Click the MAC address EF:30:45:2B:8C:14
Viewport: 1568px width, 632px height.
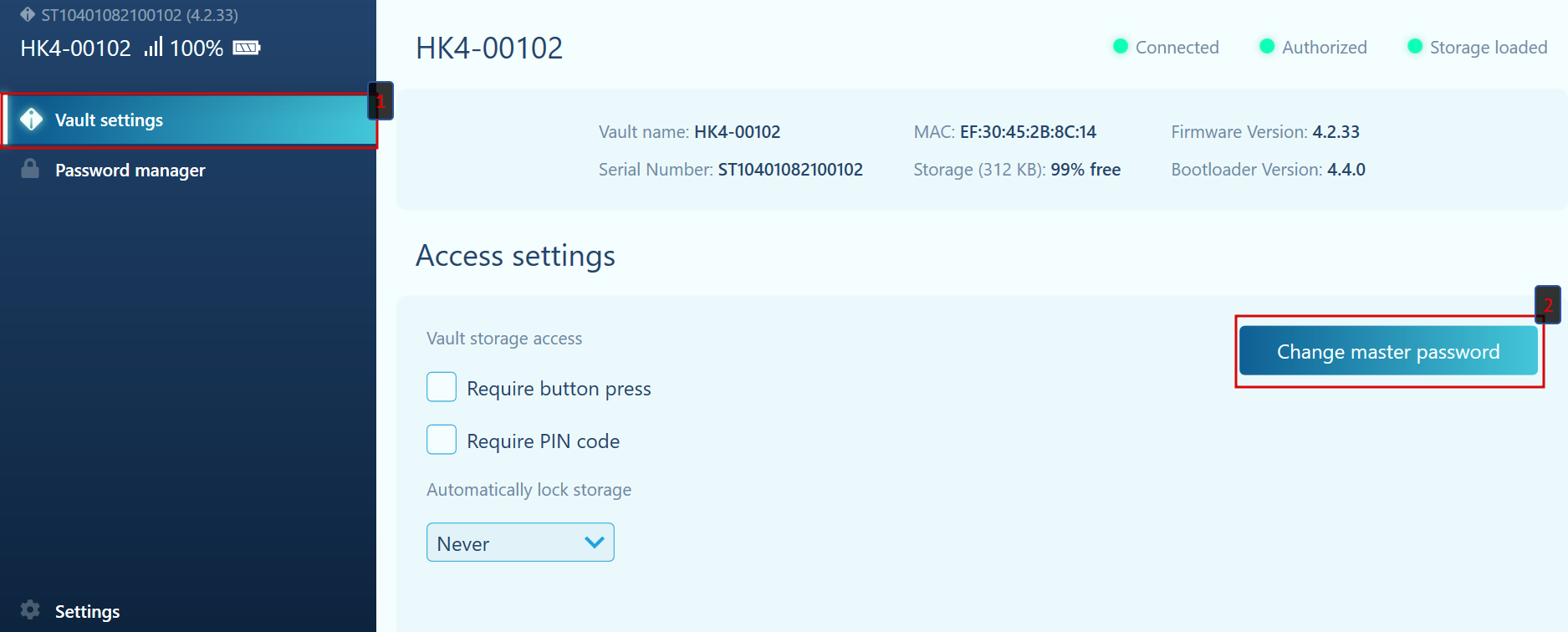[x=1028, y=132]
